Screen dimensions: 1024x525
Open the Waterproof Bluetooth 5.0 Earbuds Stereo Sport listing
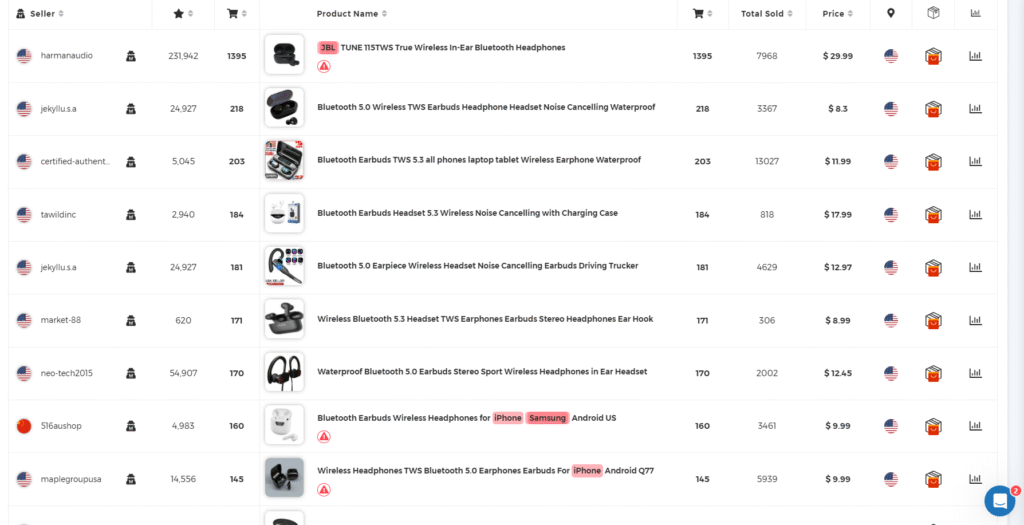pos(482,372)
